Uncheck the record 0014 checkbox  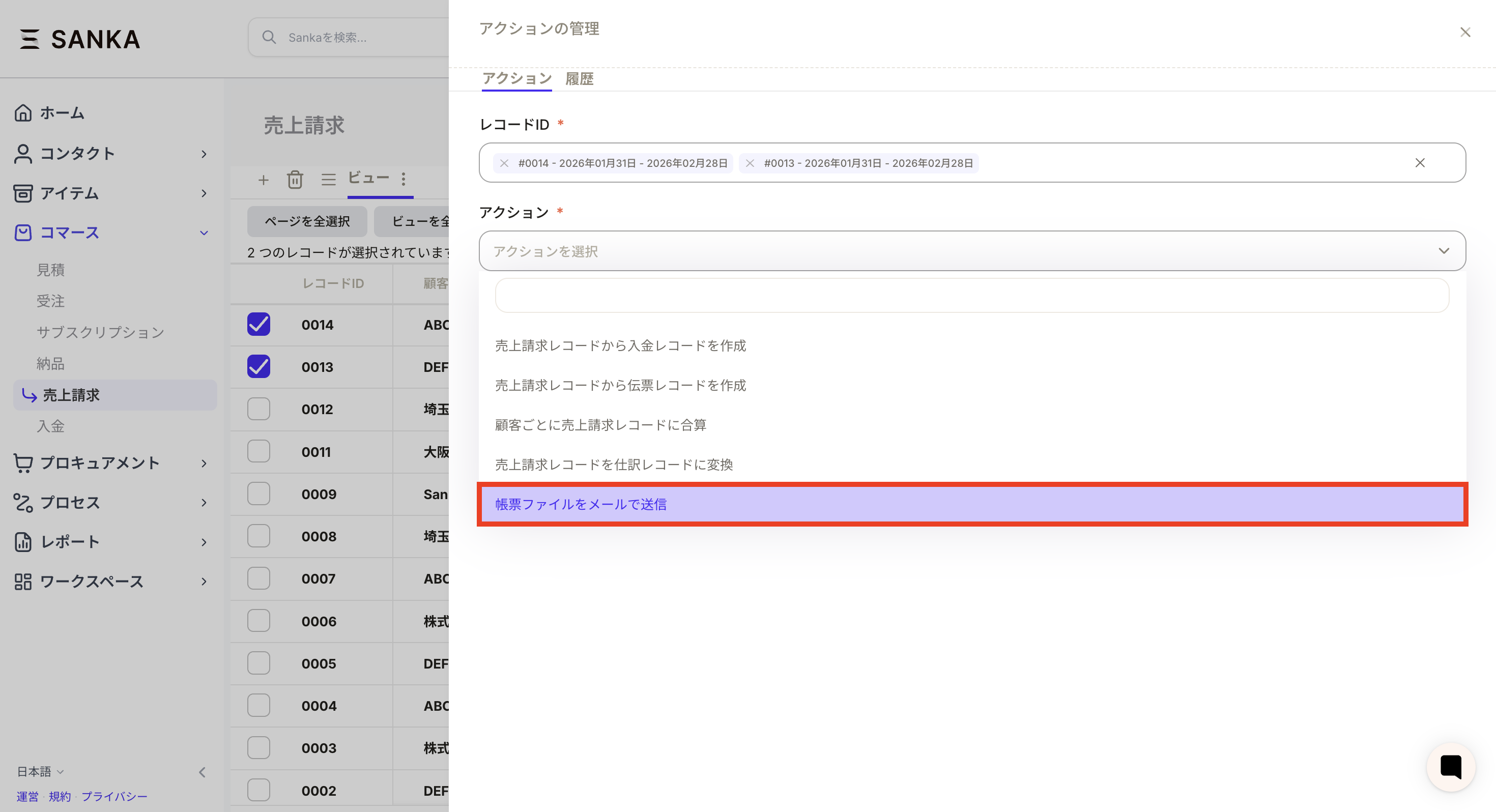click(258, 324)
